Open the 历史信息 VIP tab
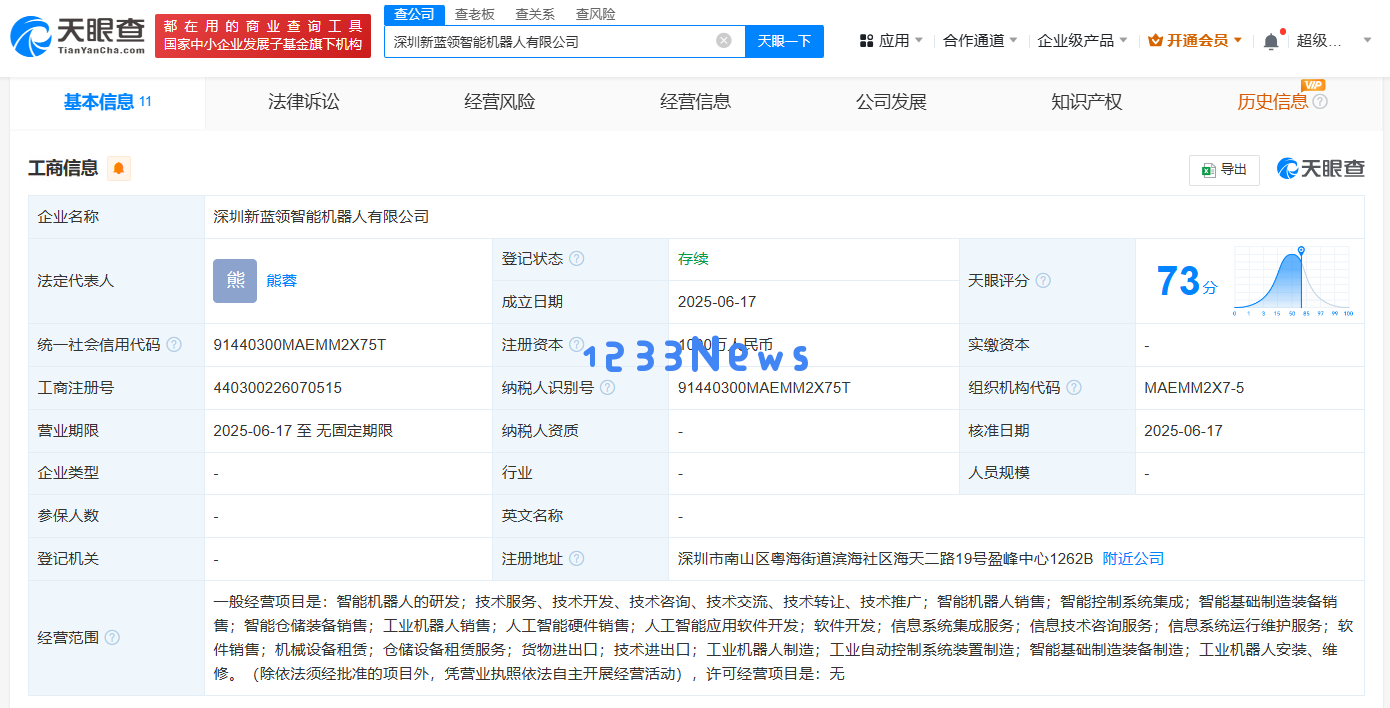This screenshot has width=1390, height=708. (x=1272, y=102)
